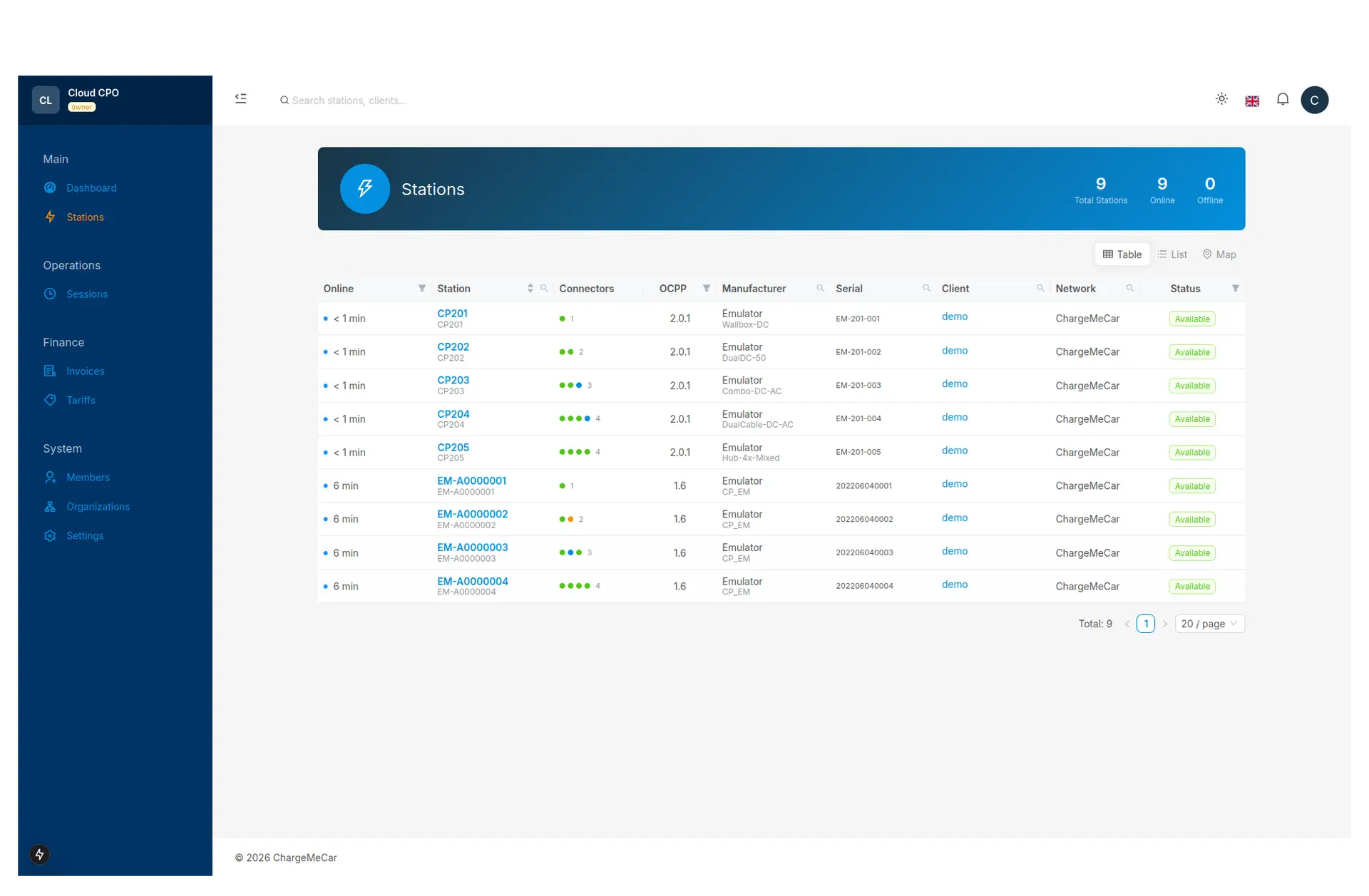
Task: Open the Status column filter icon
Action: tap(1236, 288)
